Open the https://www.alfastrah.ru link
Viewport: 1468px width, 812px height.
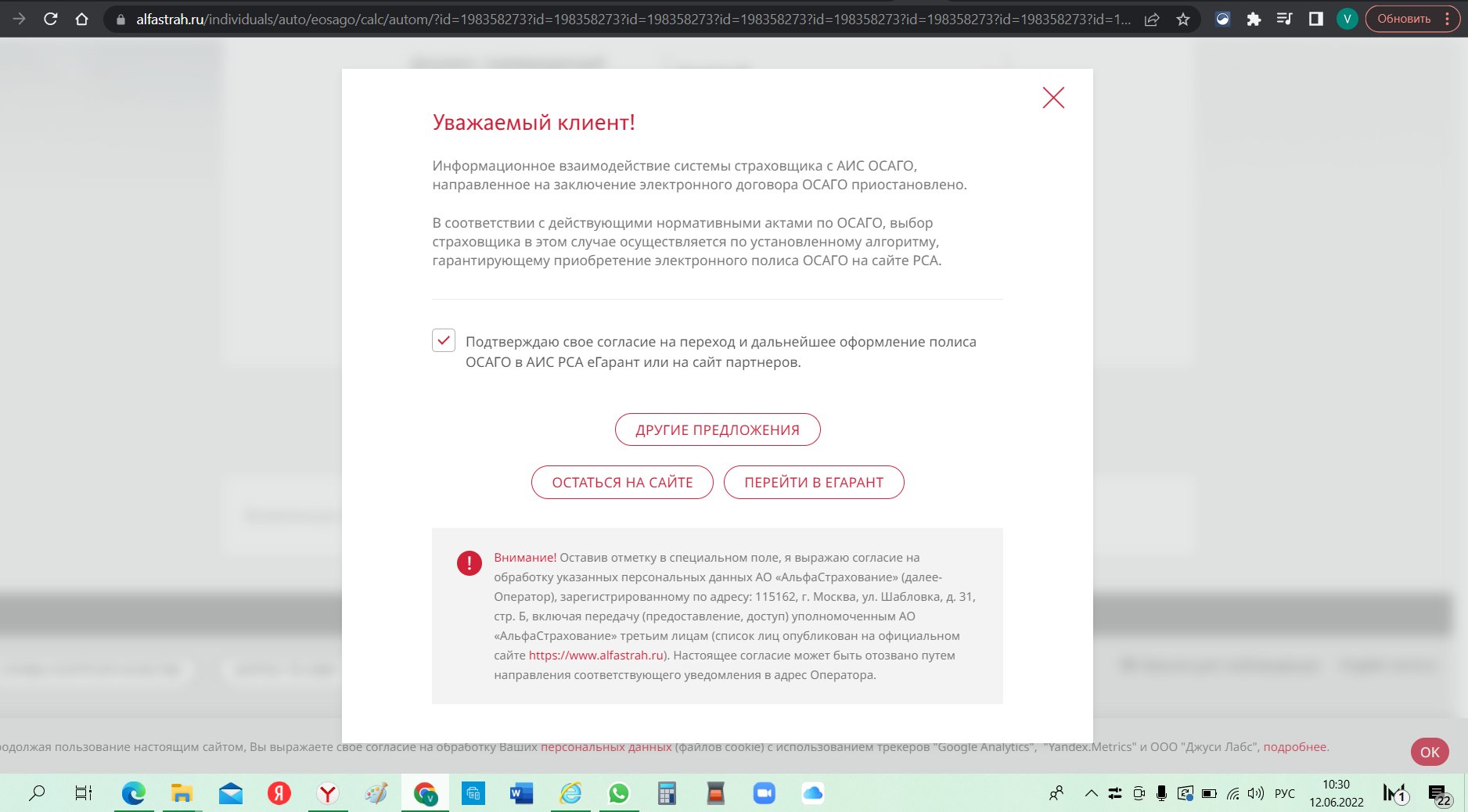coord(595,656)
